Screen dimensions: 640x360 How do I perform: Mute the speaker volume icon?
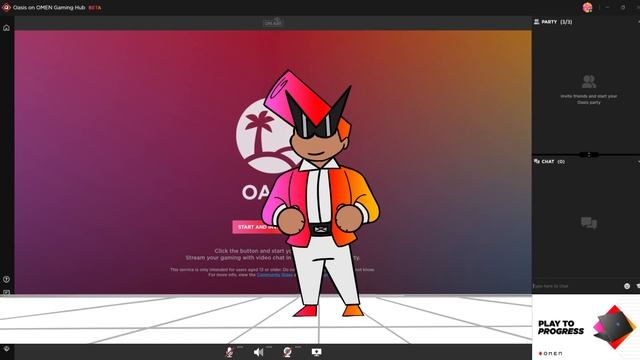coord(258,352)
